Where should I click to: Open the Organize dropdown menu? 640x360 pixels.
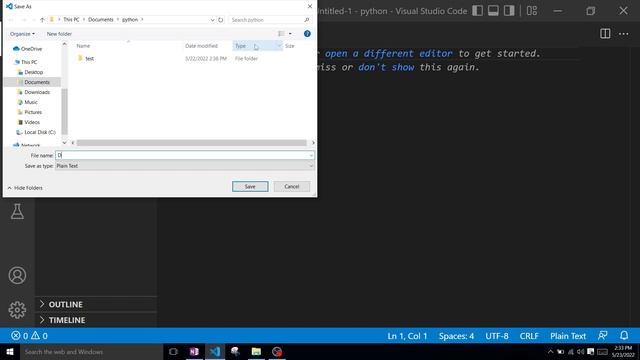point(22,34)
